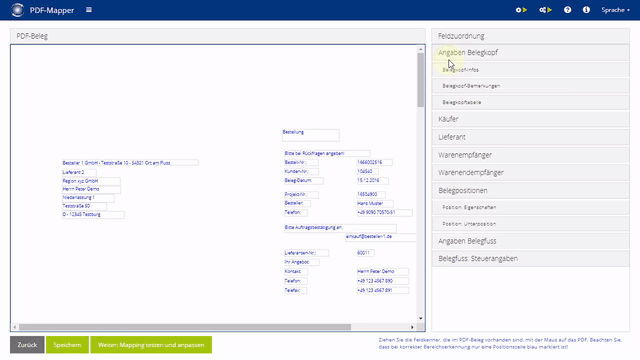
Task: Click Weiter: Mapping testen und anpassen
Action: (x=151, y=345)
